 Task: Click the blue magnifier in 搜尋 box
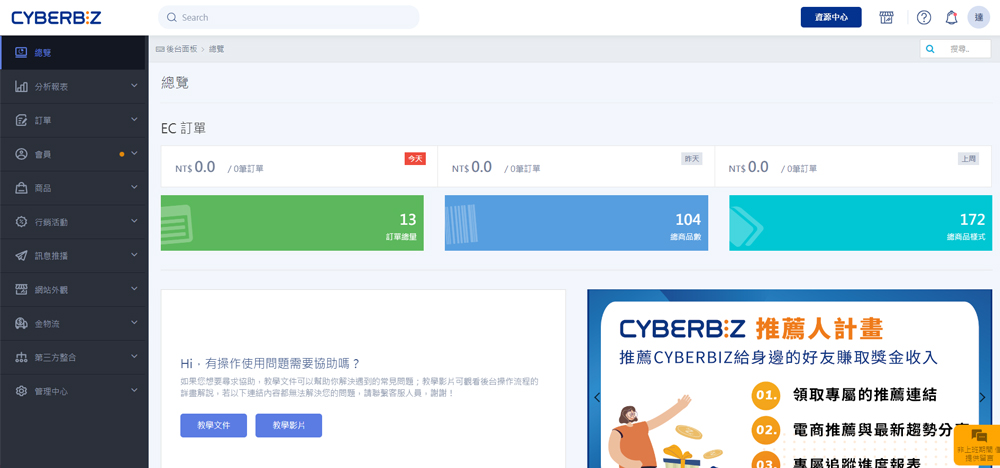click(930, 48)
